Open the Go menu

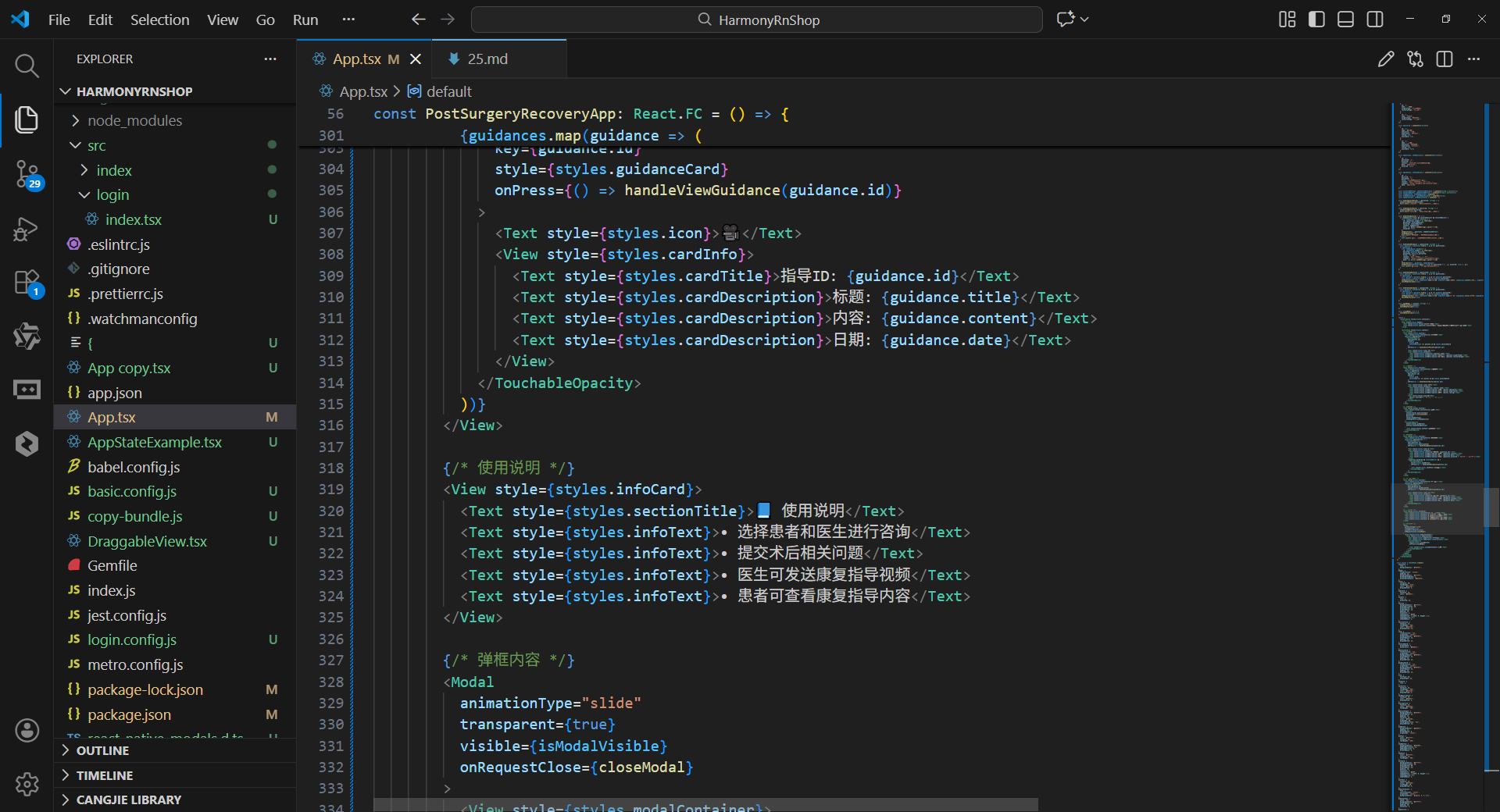click(266, 20)
